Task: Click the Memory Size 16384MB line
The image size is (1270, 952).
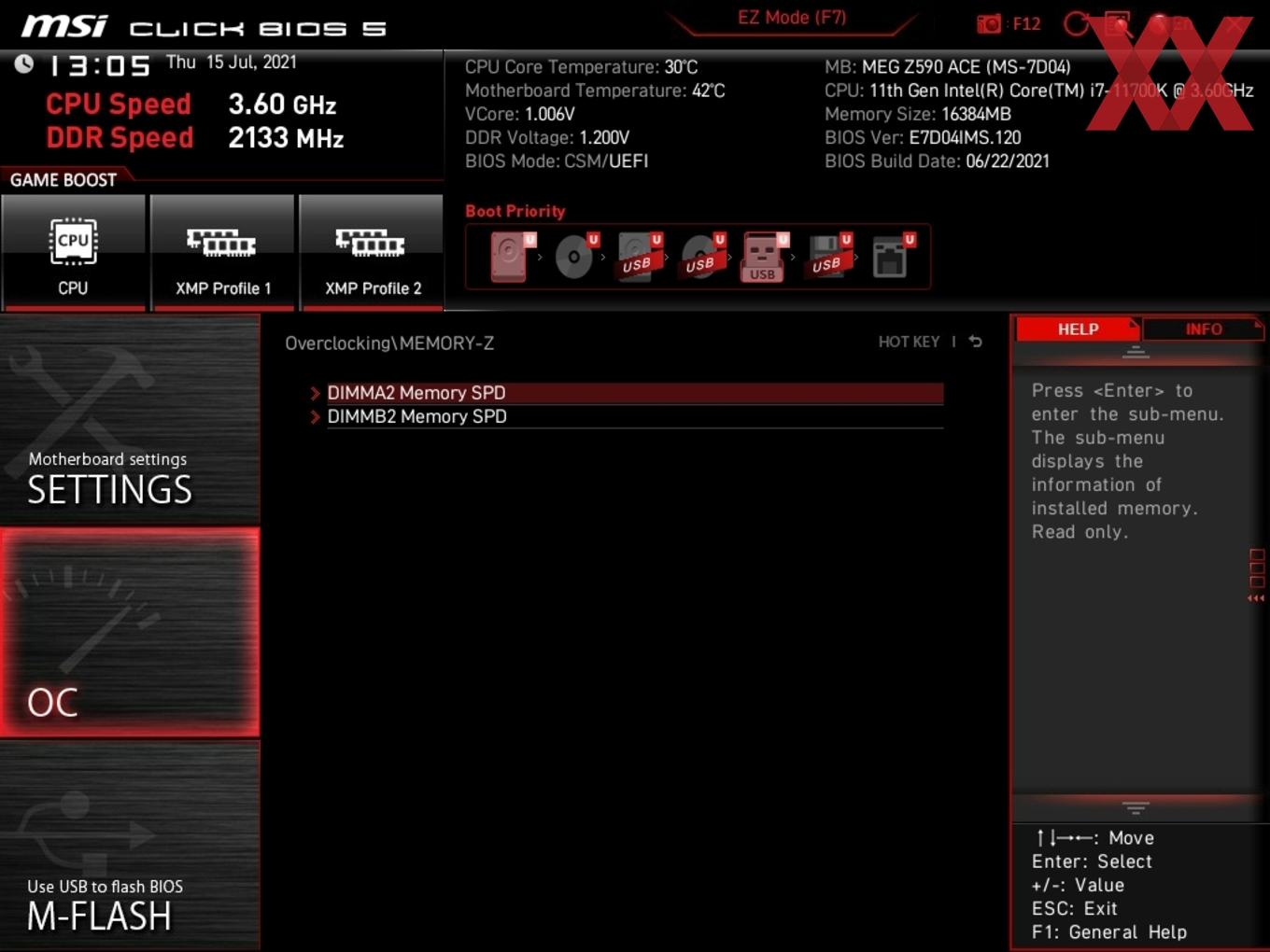Action: [918, 114]
